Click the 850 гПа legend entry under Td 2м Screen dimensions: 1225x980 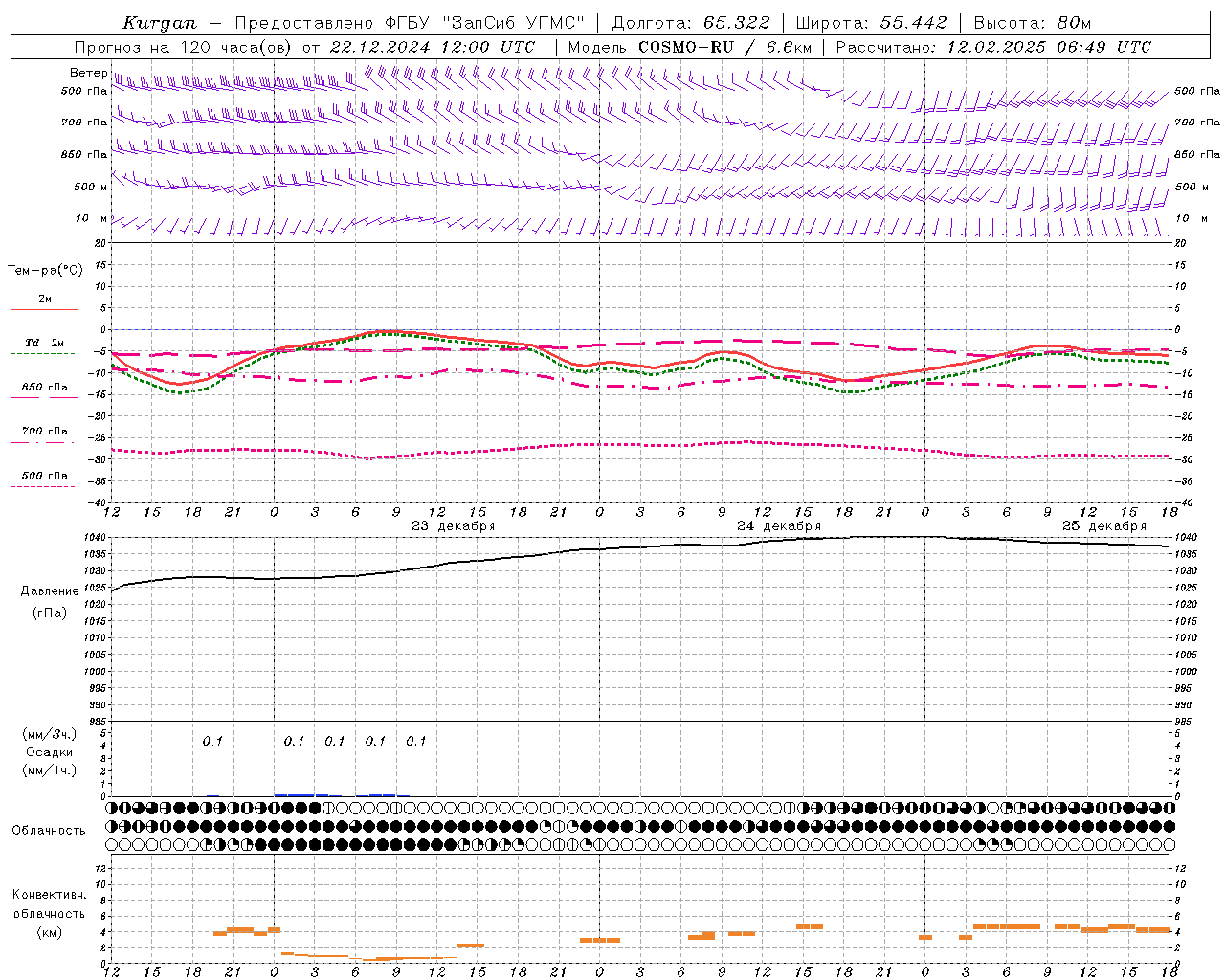[x=44, y=388]
